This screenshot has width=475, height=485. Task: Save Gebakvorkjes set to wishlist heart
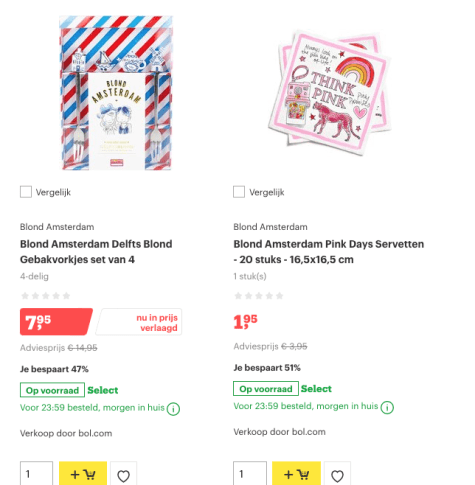click(x=123, y=474)
